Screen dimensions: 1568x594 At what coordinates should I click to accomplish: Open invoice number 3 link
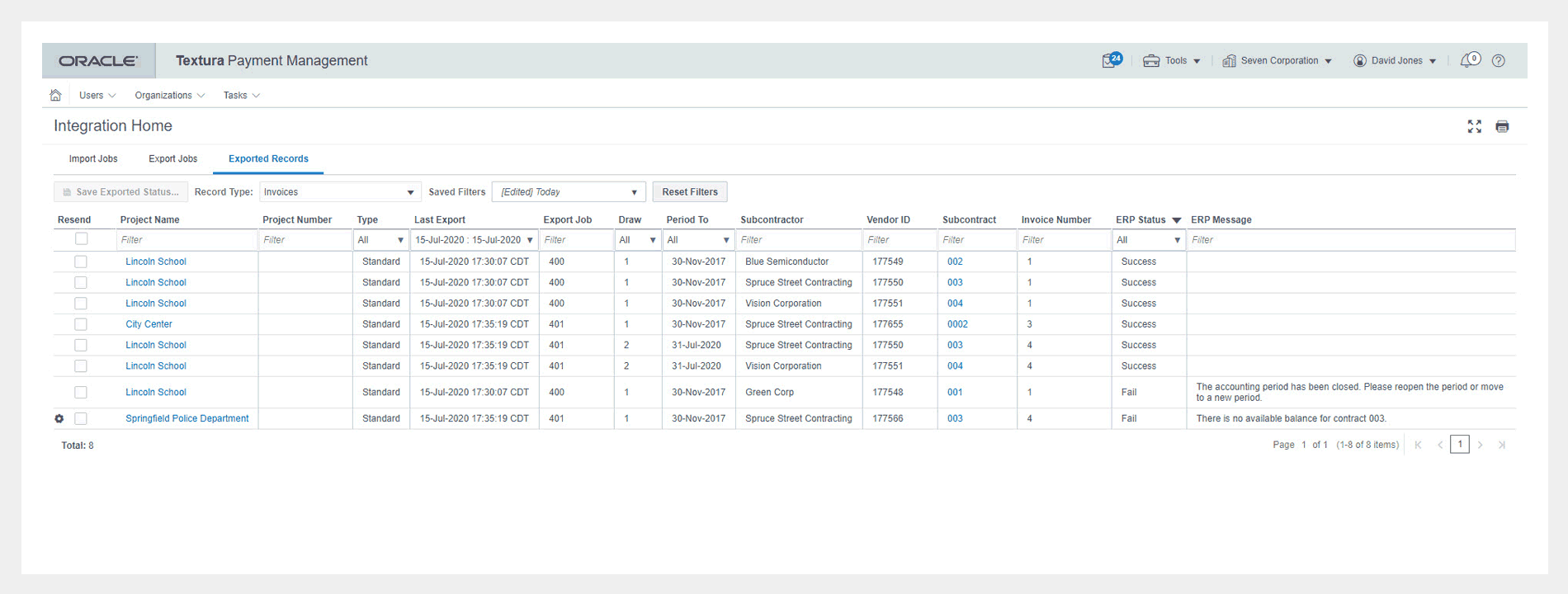click(x=1029, y=324)
